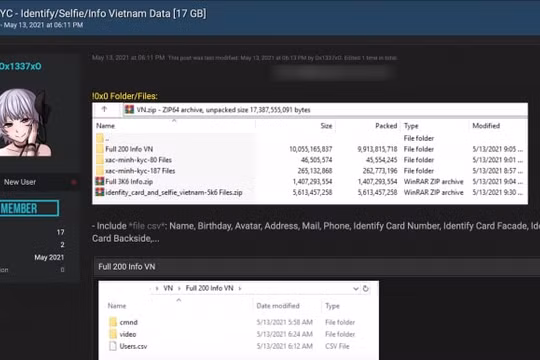Sort explorer files by Date modified column
This screenshot has height=360, width=540.
278,306
